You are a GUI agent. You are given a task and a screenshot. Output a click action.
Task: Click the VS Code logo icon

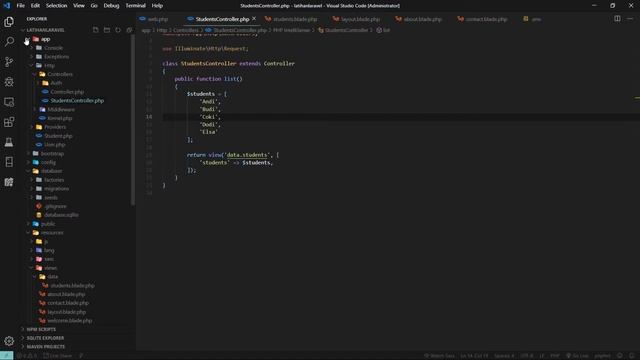click(x=7, y=6)
